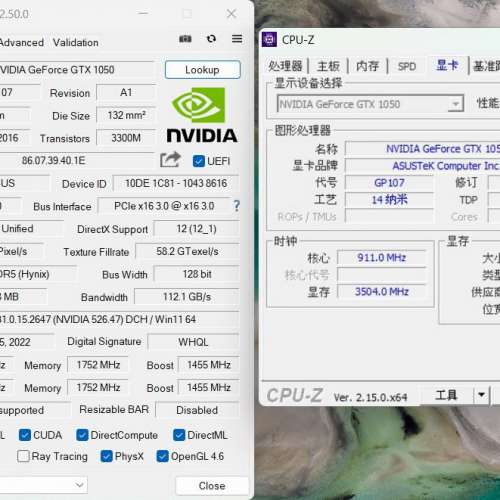Enable the Ray Tracing checkbox

(x=23, y=456)
